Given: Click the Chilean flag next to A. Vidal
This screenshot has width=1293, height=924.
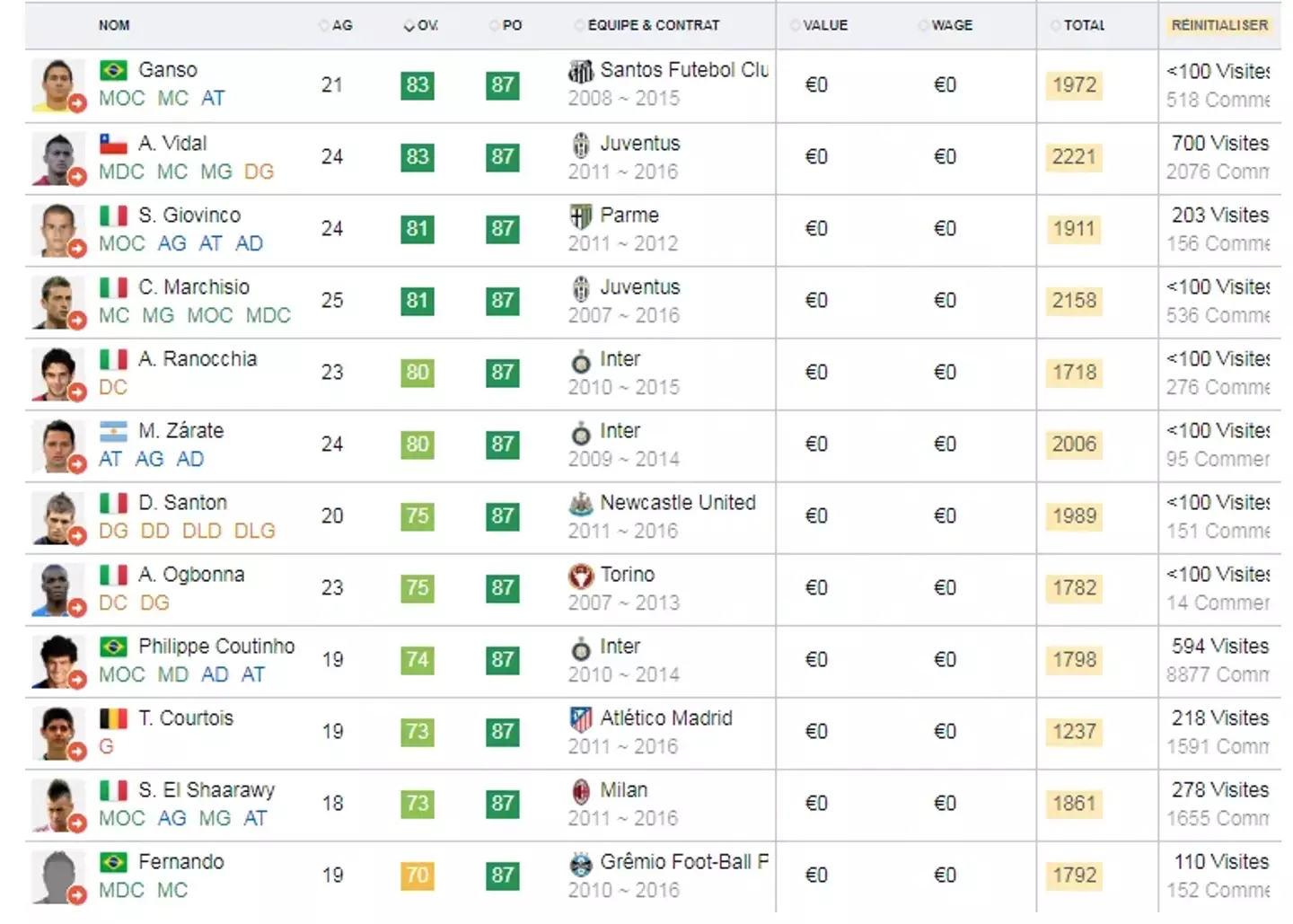Looking at the screenshot, I should 113,144.
